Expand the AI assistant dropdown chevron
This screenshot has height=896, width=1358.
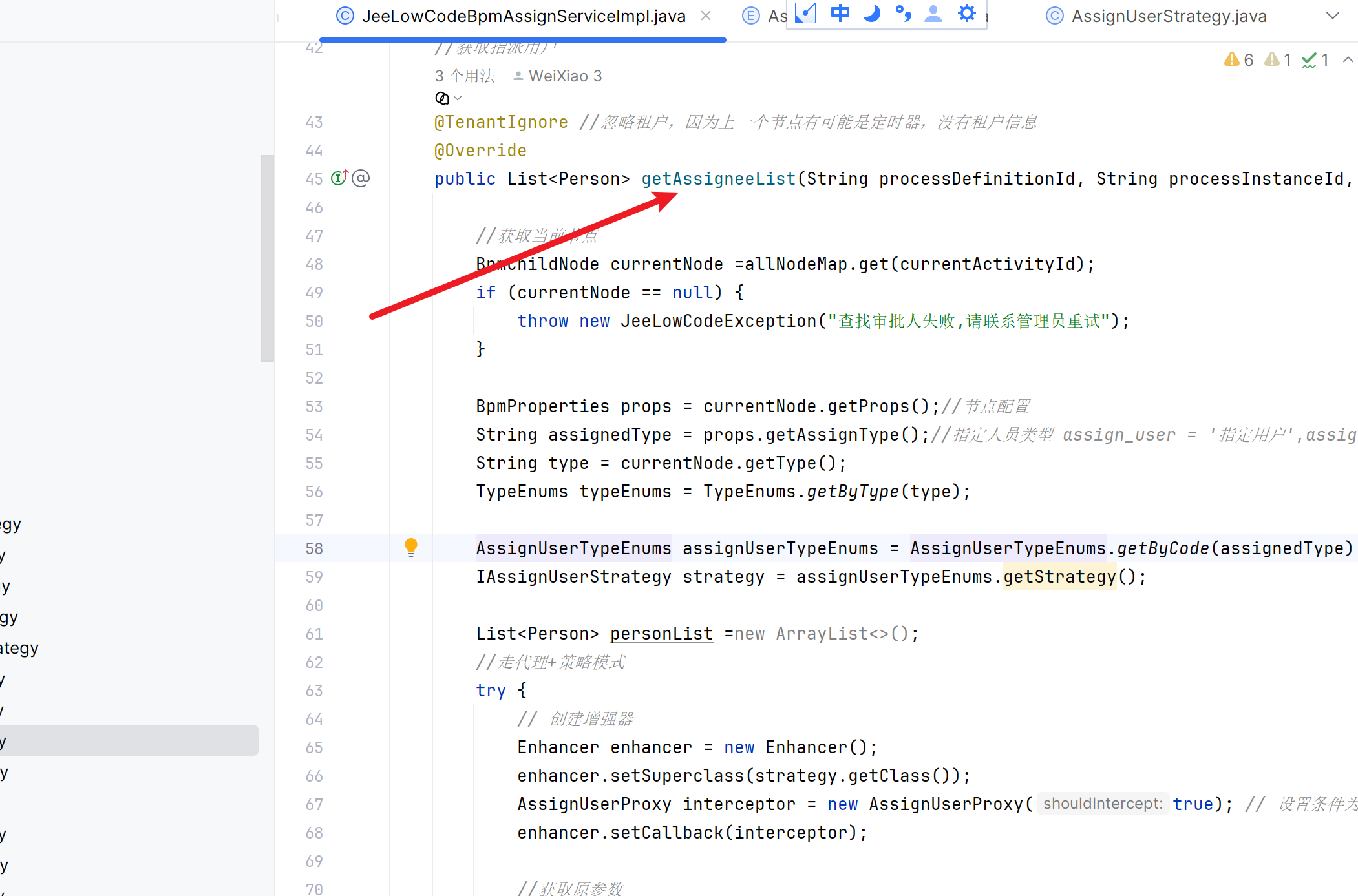(458, 98)
